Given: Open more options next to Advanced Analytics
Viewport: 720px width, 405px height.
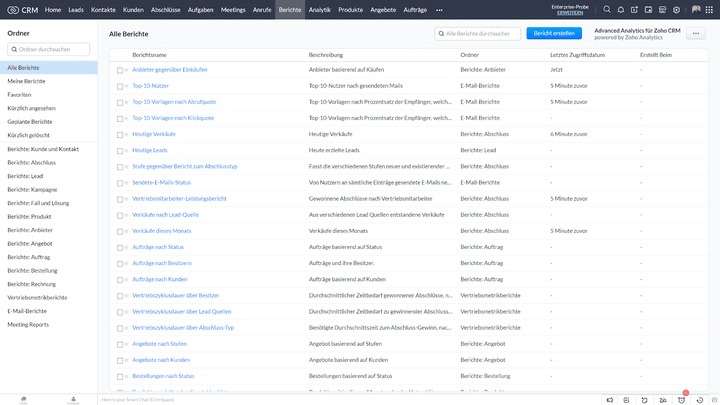Looking at the screenshot, I should (696, 33).
